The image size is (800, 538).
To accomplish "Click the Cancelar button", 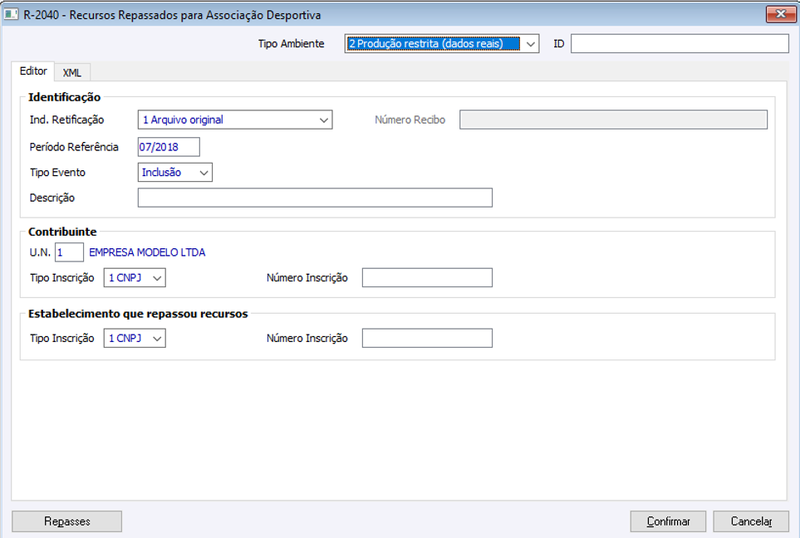I will click(751, 521).
